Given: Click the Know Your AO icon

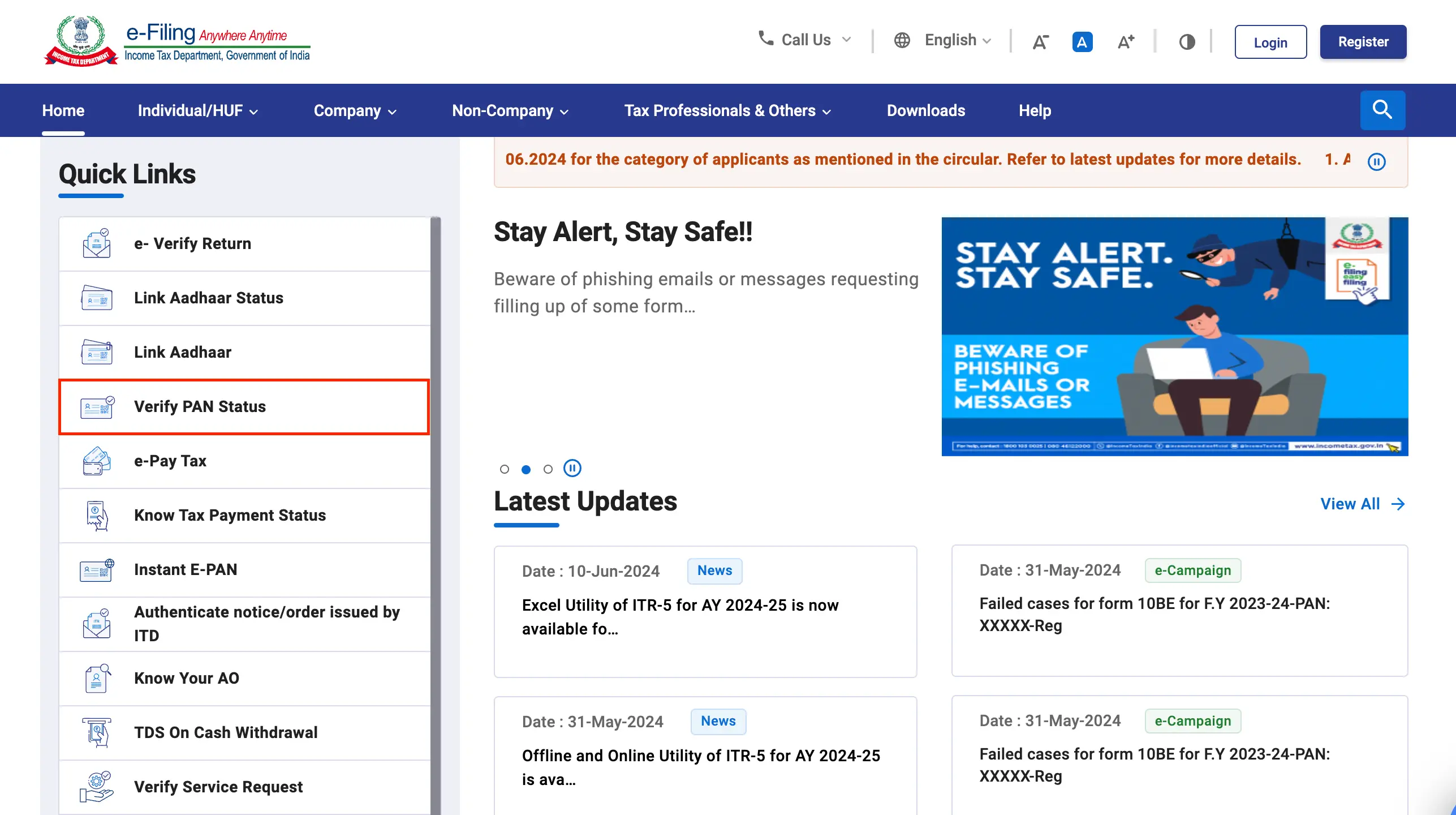Looking at the screenshot, I should [97, 678].
